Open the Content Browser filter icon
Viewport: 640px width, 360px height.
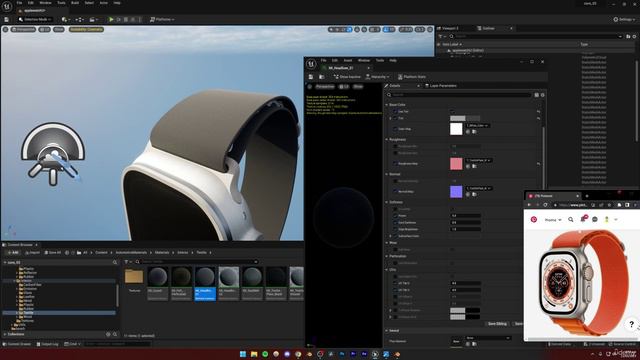click(x=127, y=262)
